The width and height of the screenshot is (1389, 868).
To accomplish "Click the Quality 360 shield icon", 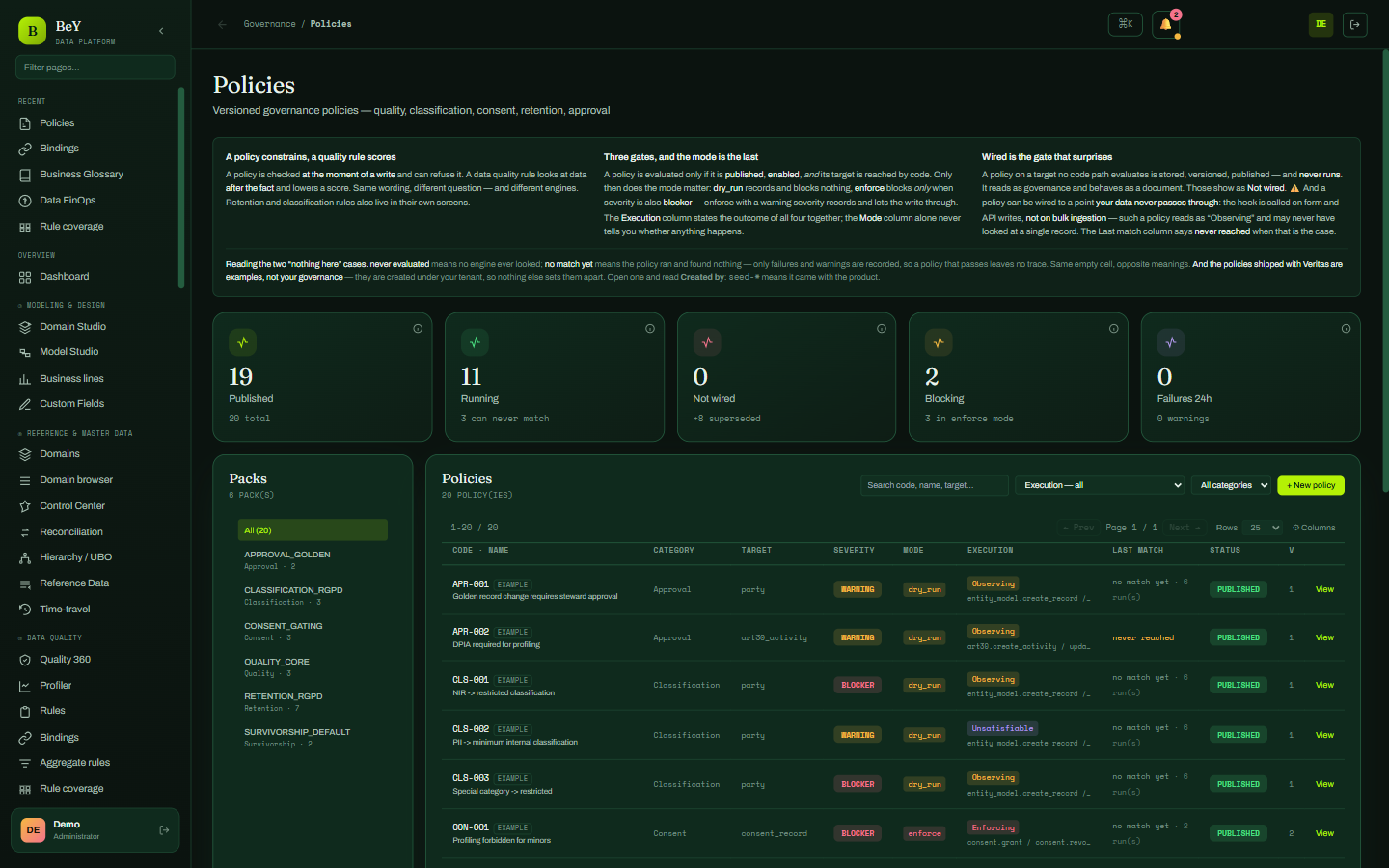I will 25,660.
